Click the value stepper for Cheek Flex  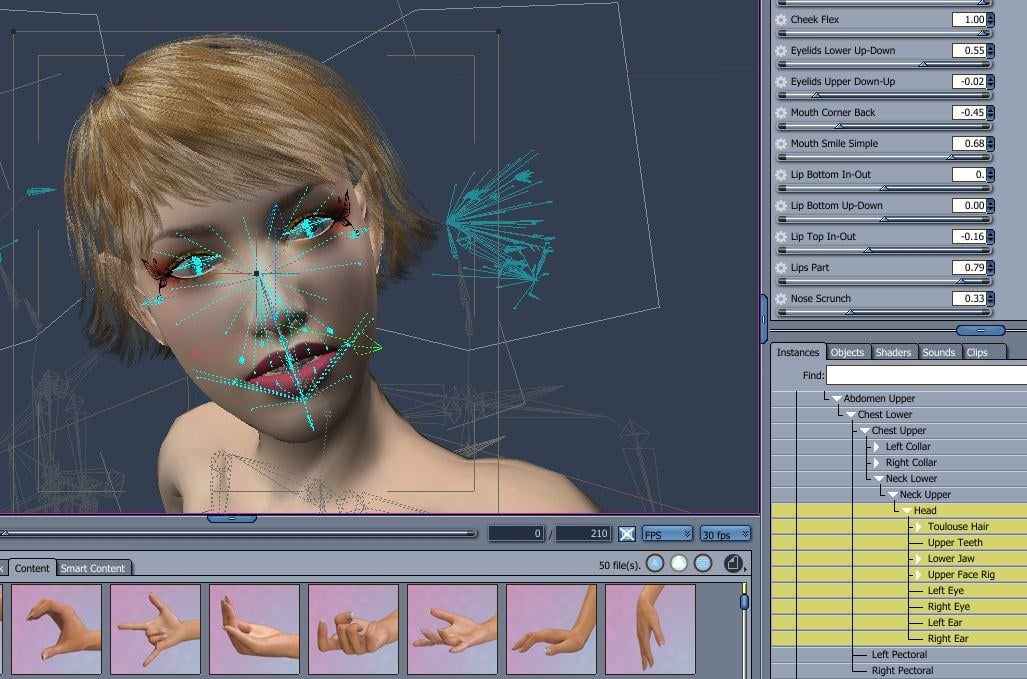990,20
